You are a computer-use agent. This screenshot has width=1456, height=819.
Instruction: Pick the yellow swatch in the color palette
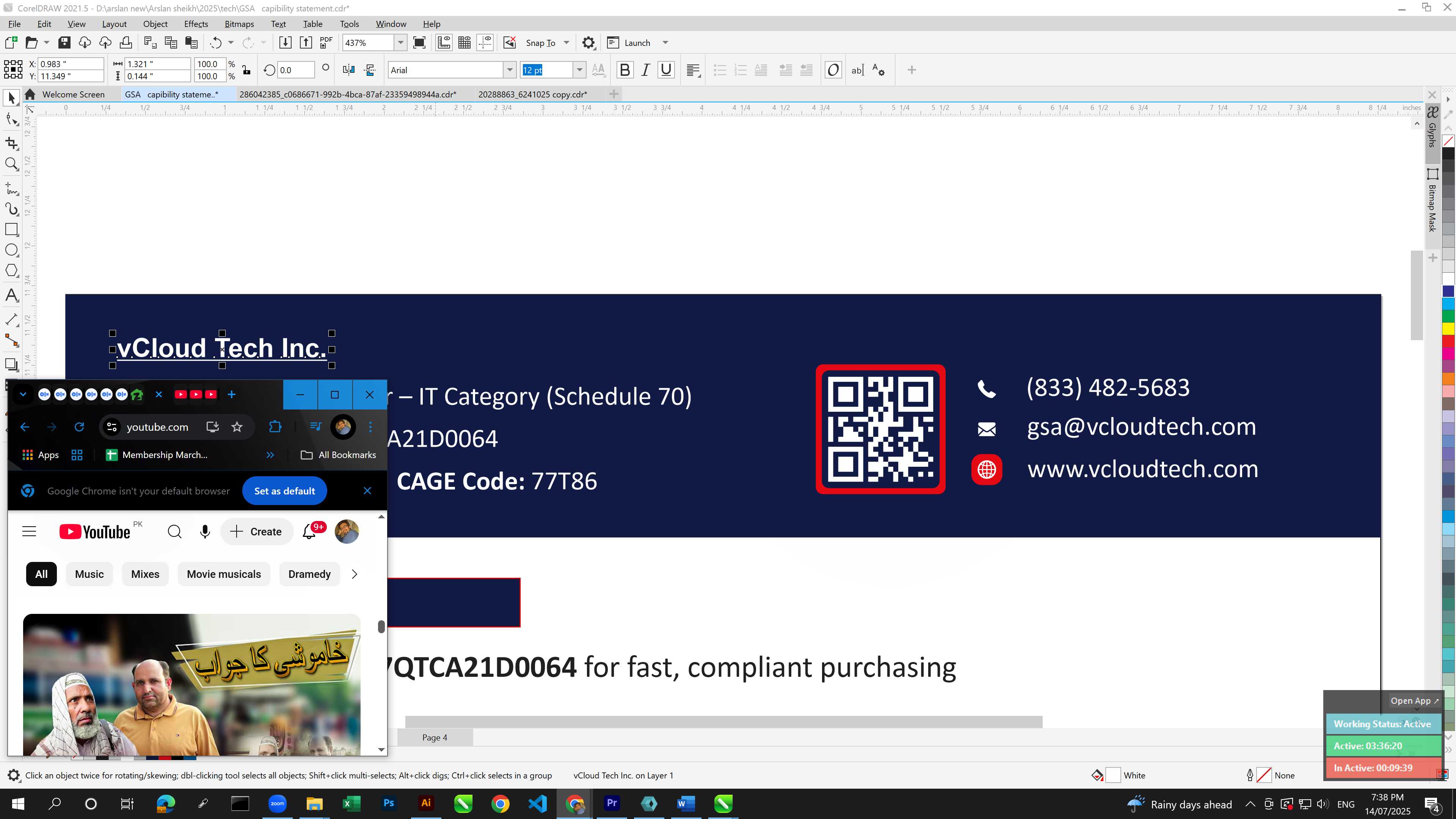point(1448,328)
